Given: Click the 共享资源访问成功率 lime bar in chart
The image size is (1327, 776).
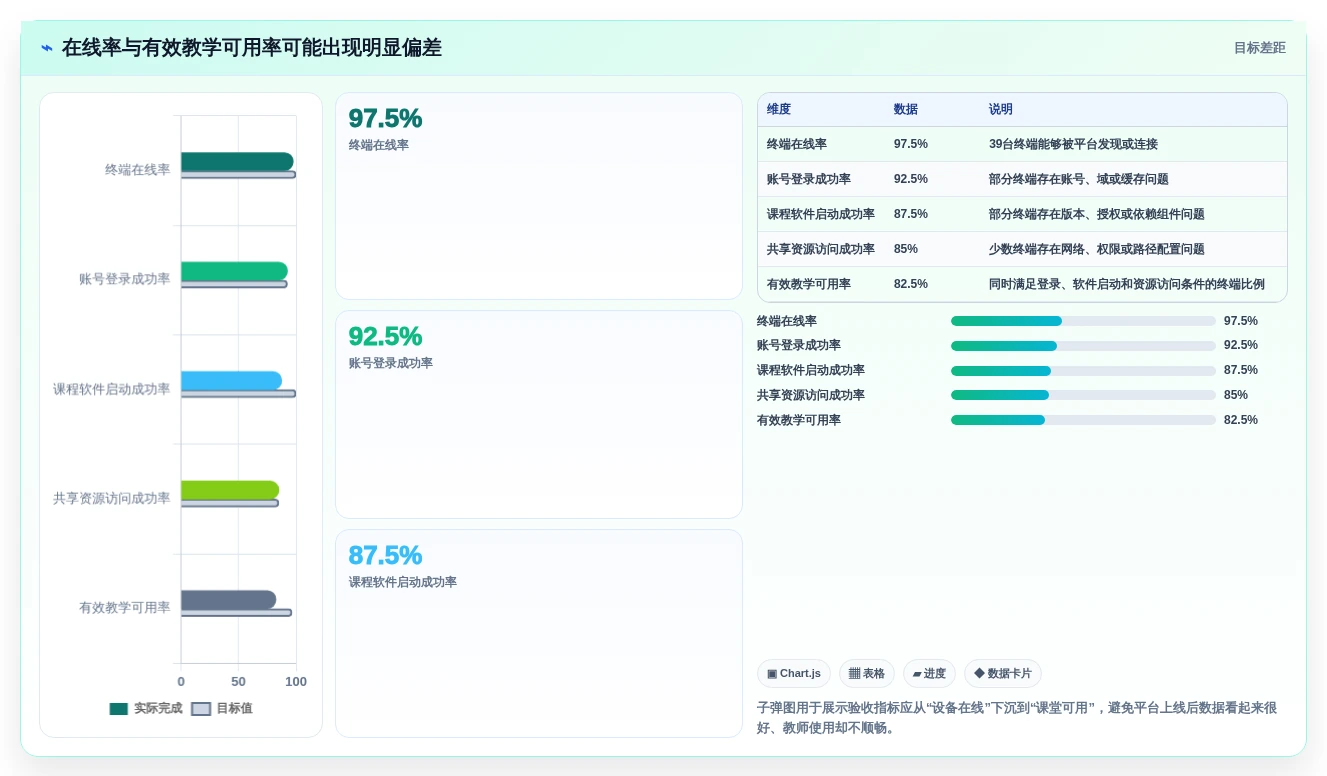Looking at the screenshot, I should click(230, 490).
